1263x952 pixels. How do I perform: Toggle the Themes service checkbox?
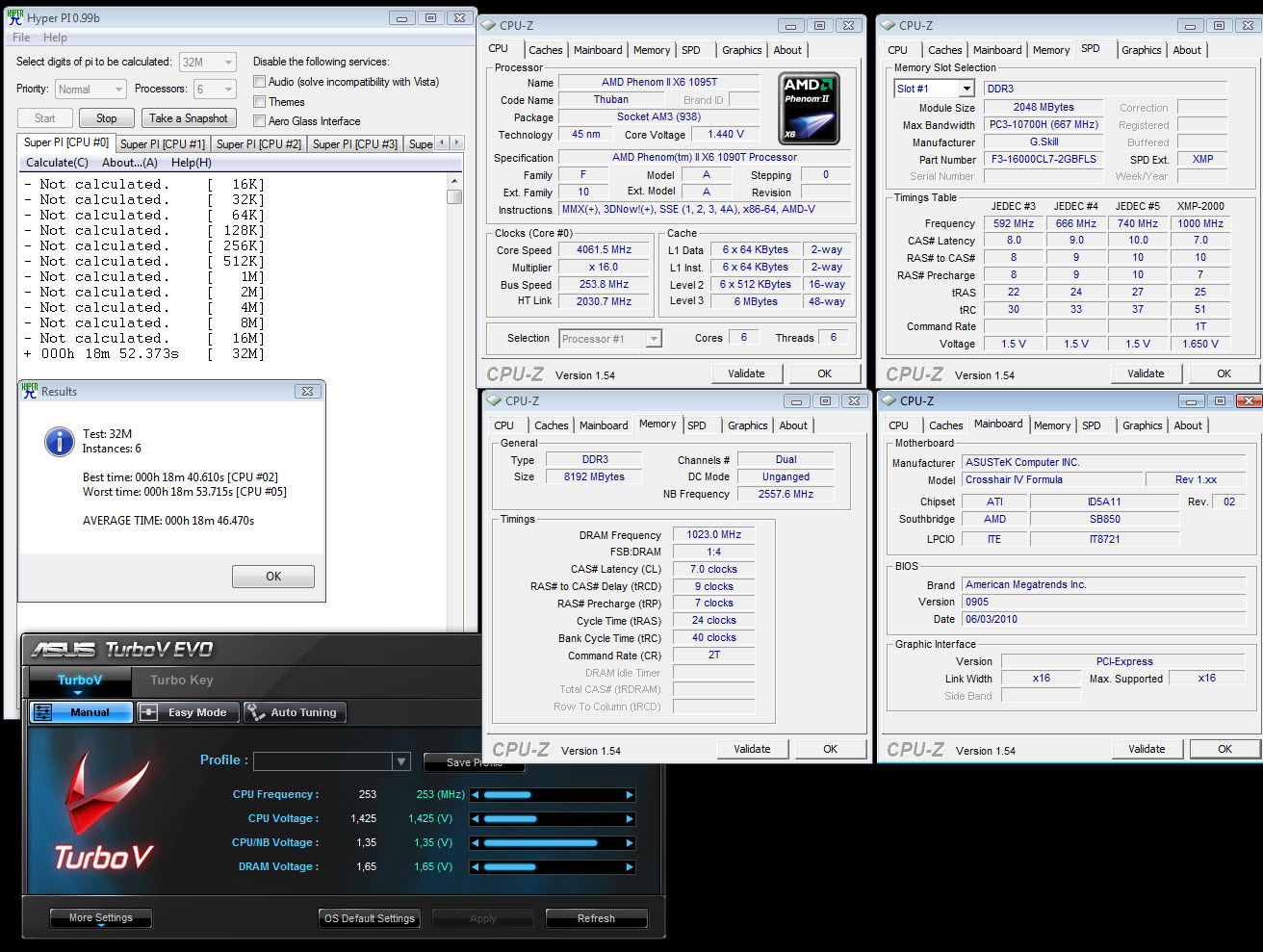259,101
